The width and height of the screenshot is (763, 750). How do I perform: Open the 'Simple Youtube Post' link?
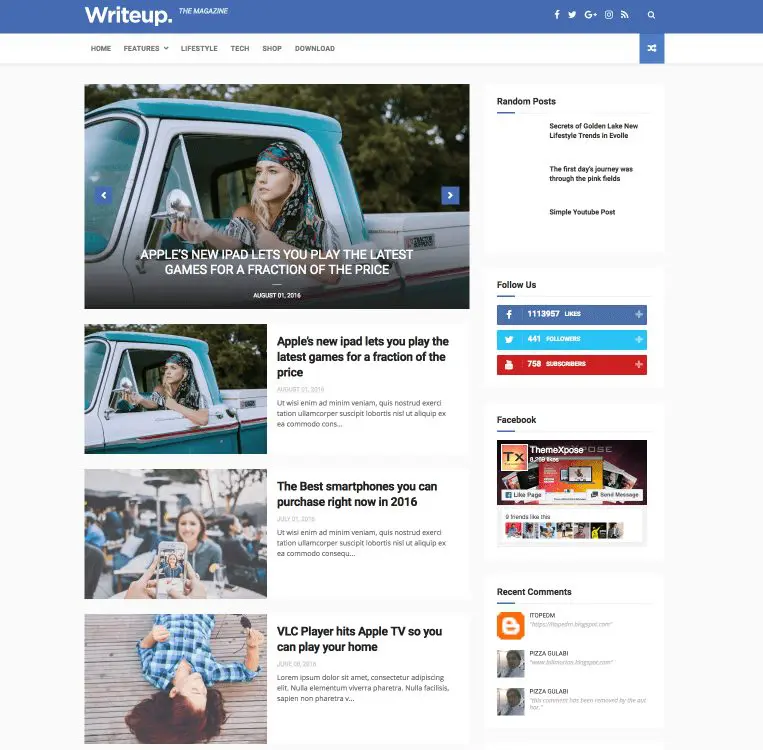(x=582, y=212)
